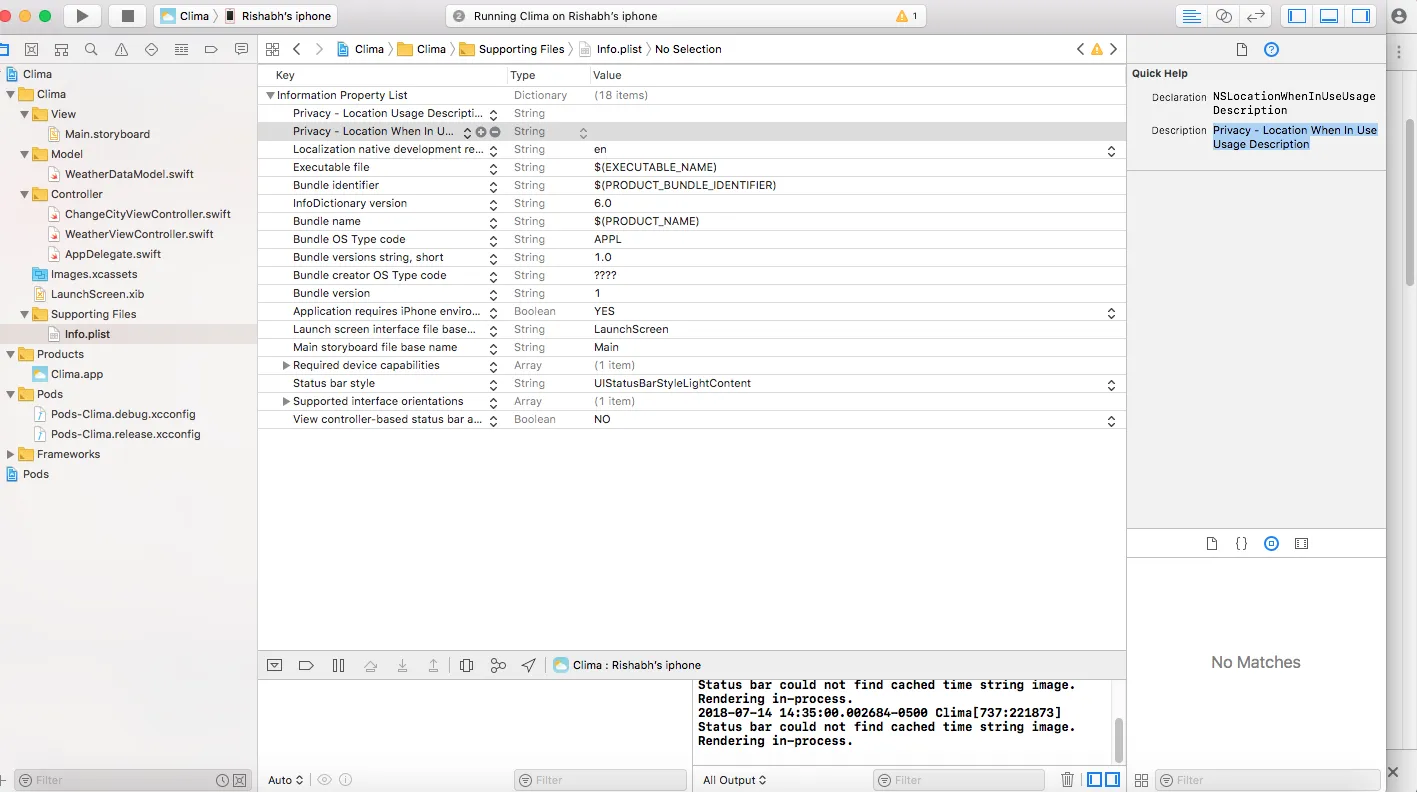Open the issue navigator

pos(121,49)
